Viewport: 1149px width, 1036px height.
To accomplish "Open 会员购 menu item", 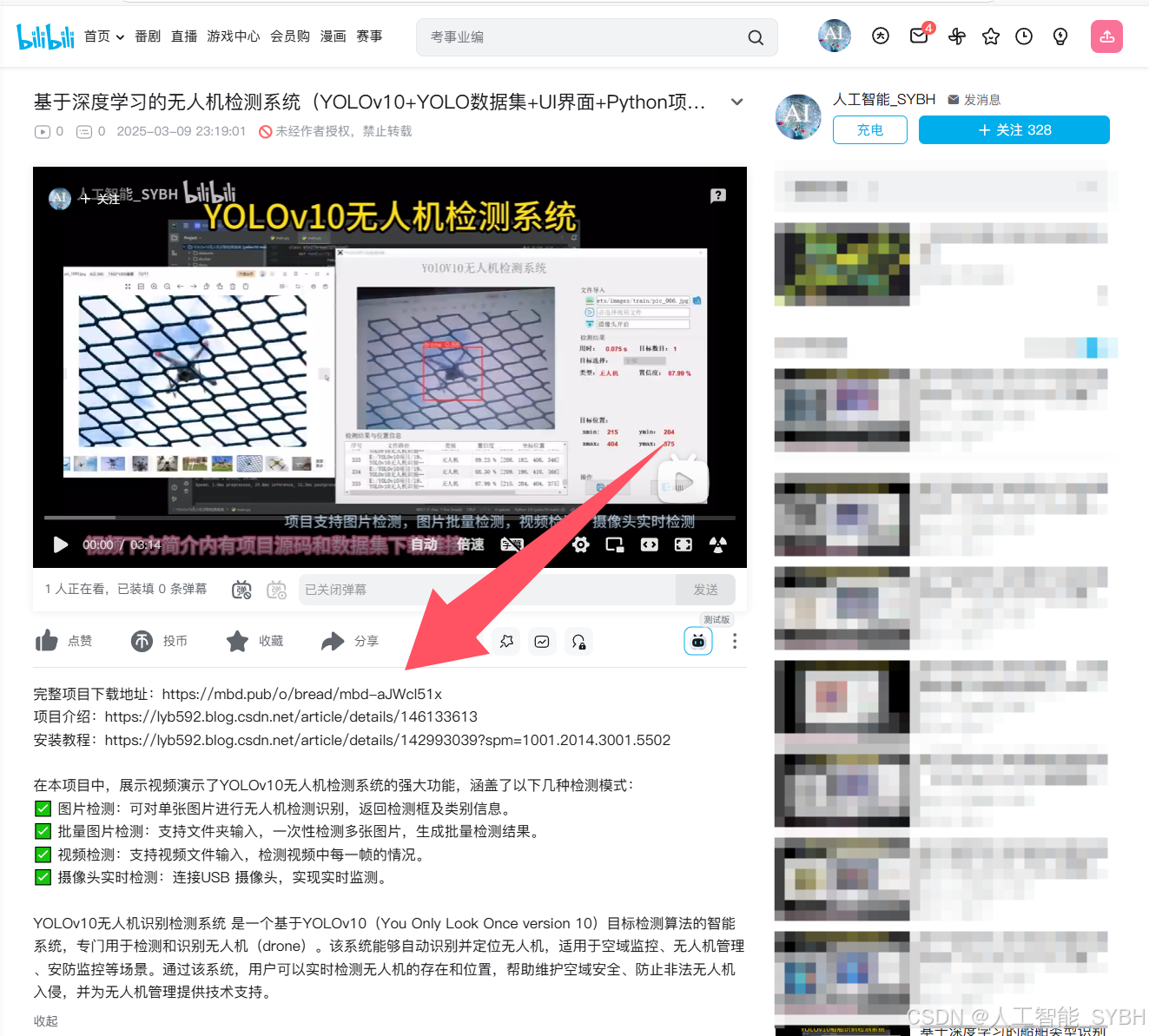I will click(290, 36).
